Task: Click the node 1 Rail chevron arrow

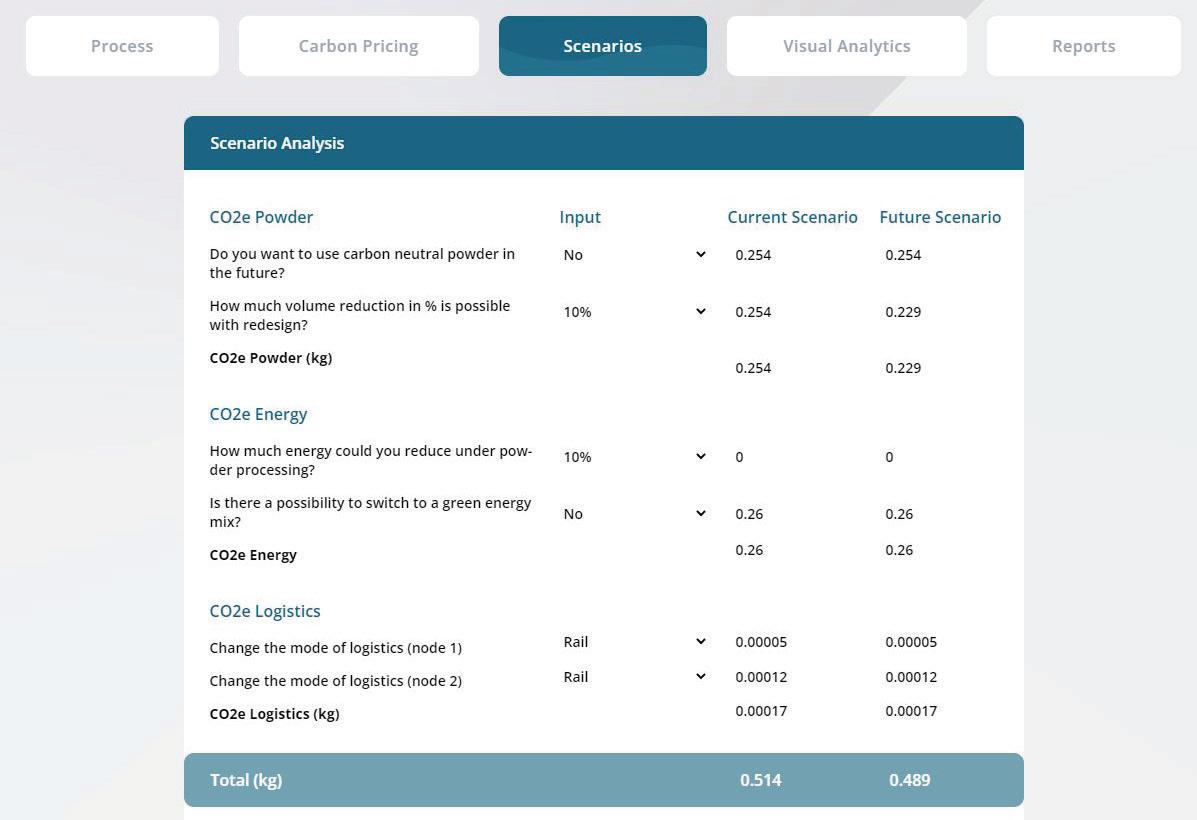Action: tap(701, 642)
